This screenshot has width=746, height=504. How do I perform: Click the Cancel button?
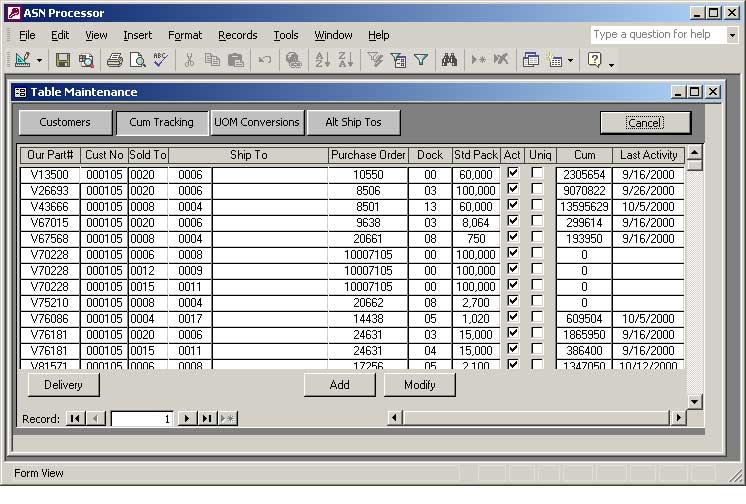click(x=645, y=123)
